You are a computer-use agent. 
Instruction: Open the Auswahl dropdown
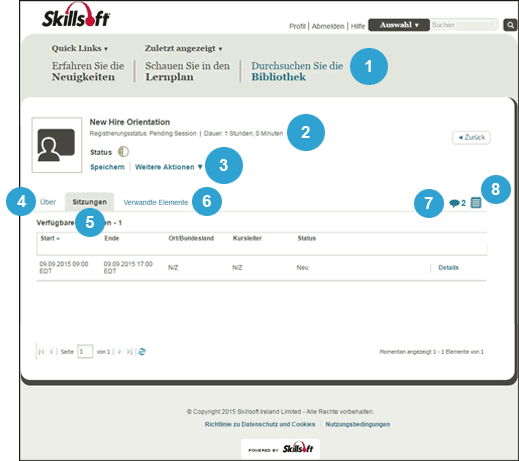tap(399, 25)
